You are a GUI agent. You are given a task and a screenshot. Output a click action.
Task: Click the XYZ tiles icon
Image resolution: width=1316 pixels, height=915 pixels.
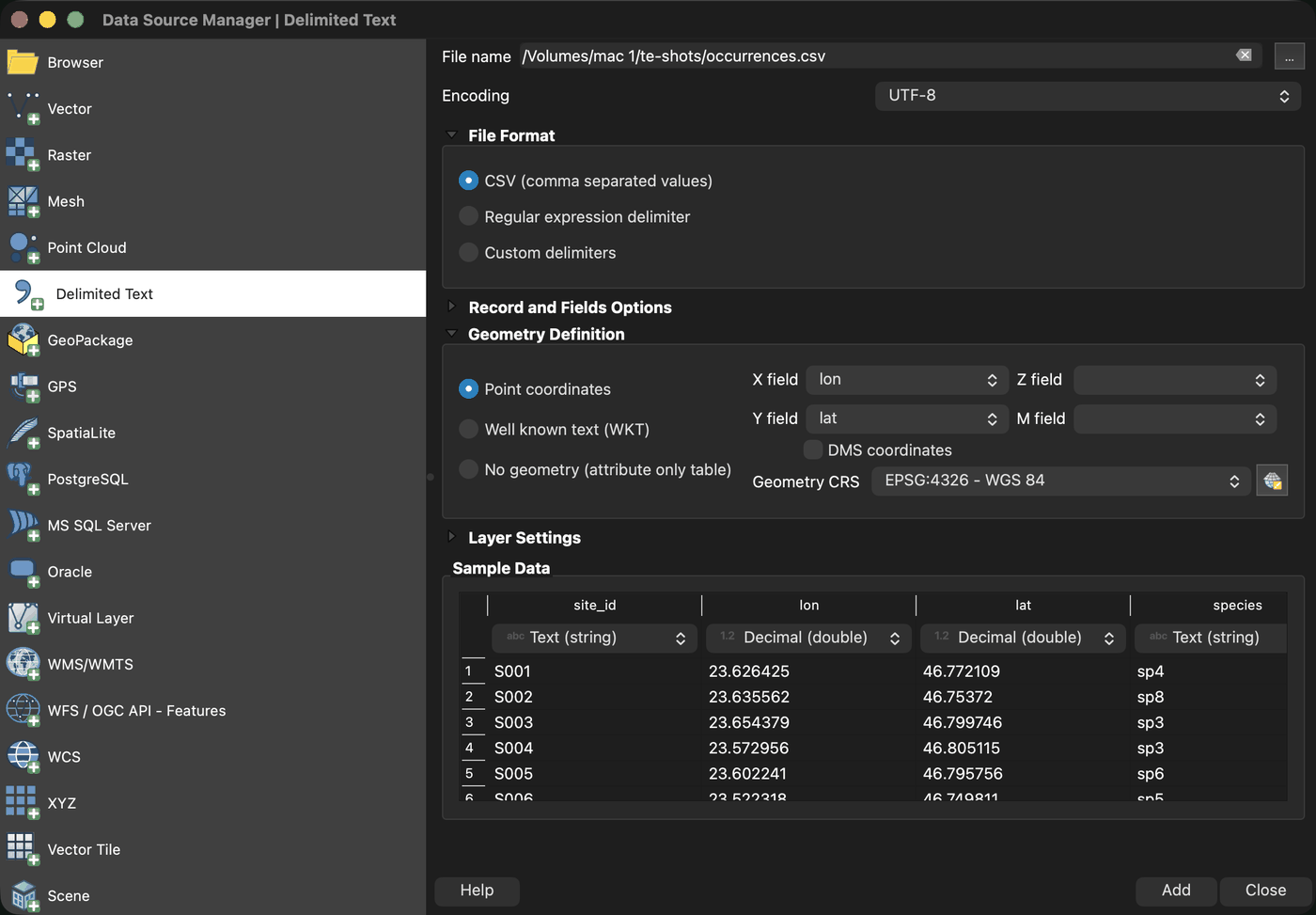click(23, 802)
